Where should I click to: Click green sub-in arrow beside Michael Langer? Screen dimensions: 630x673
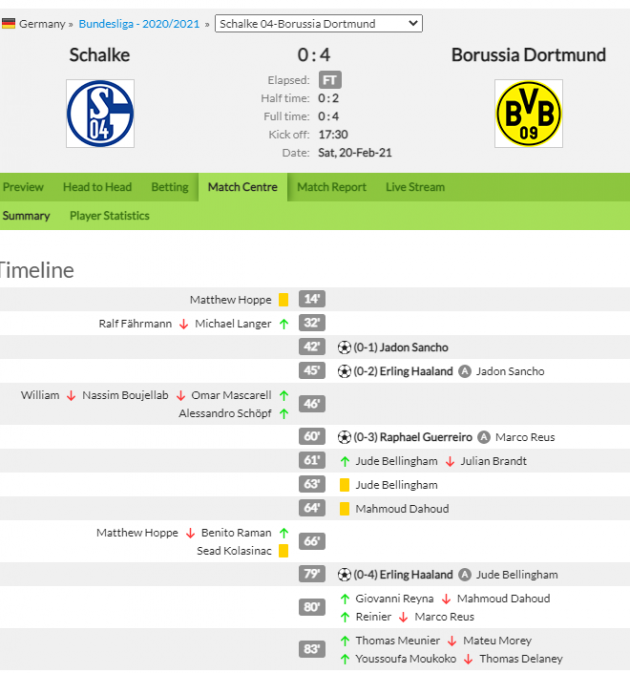coord(284,324)
